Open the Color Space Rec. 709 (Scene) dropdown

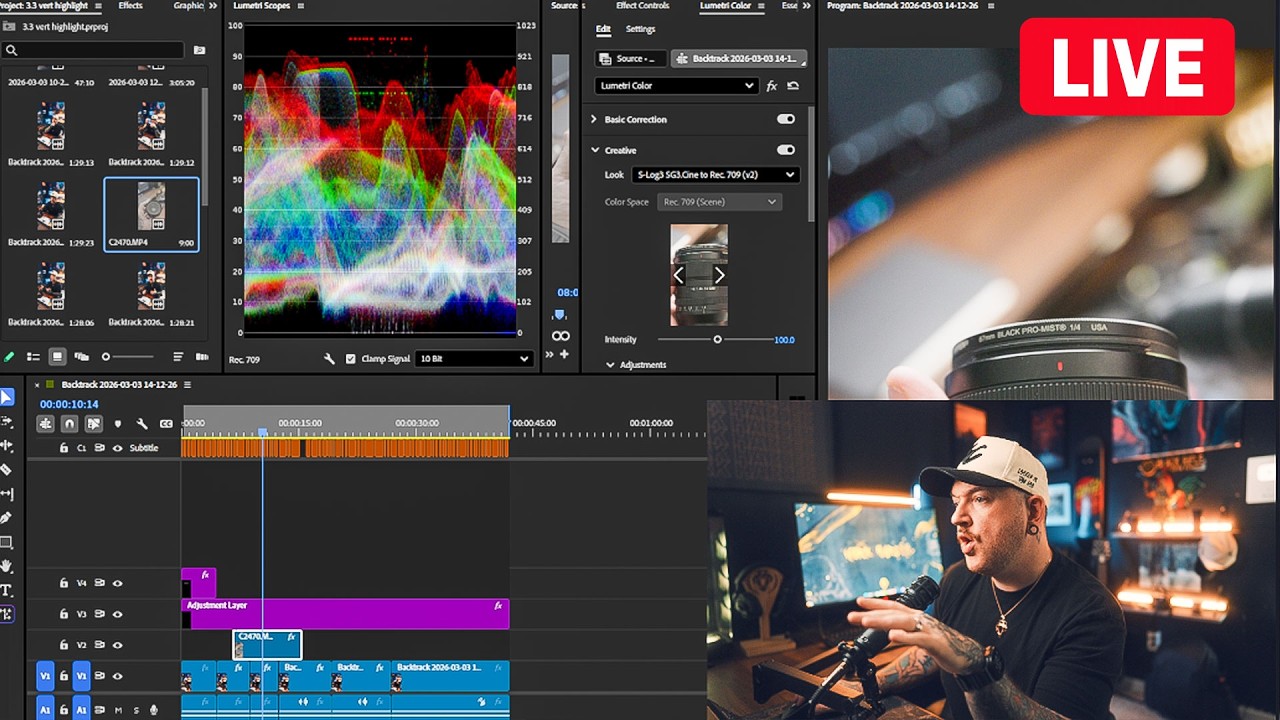point(719,202)
